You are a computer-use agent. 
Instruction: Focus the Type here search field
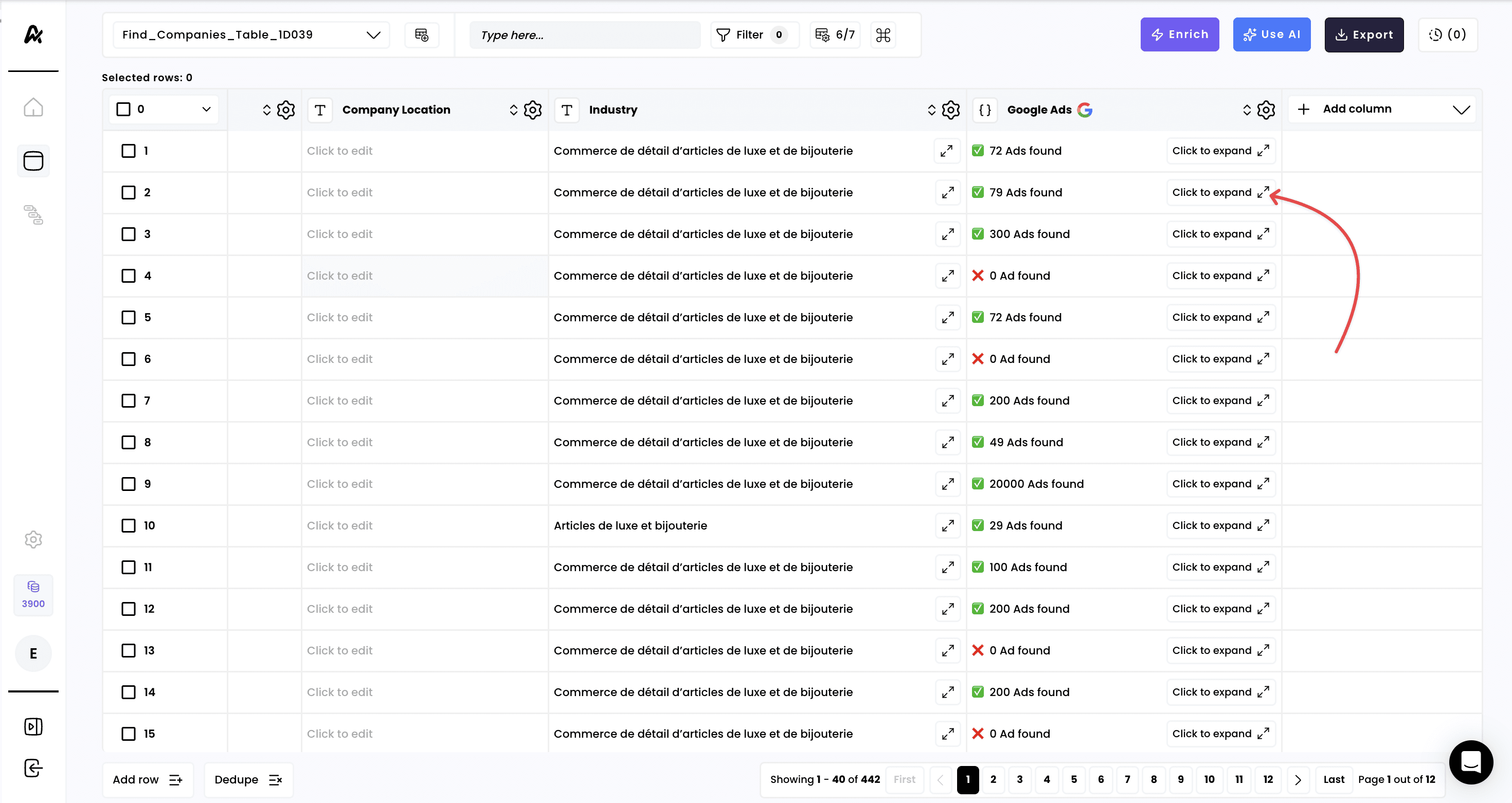[585, 34]
